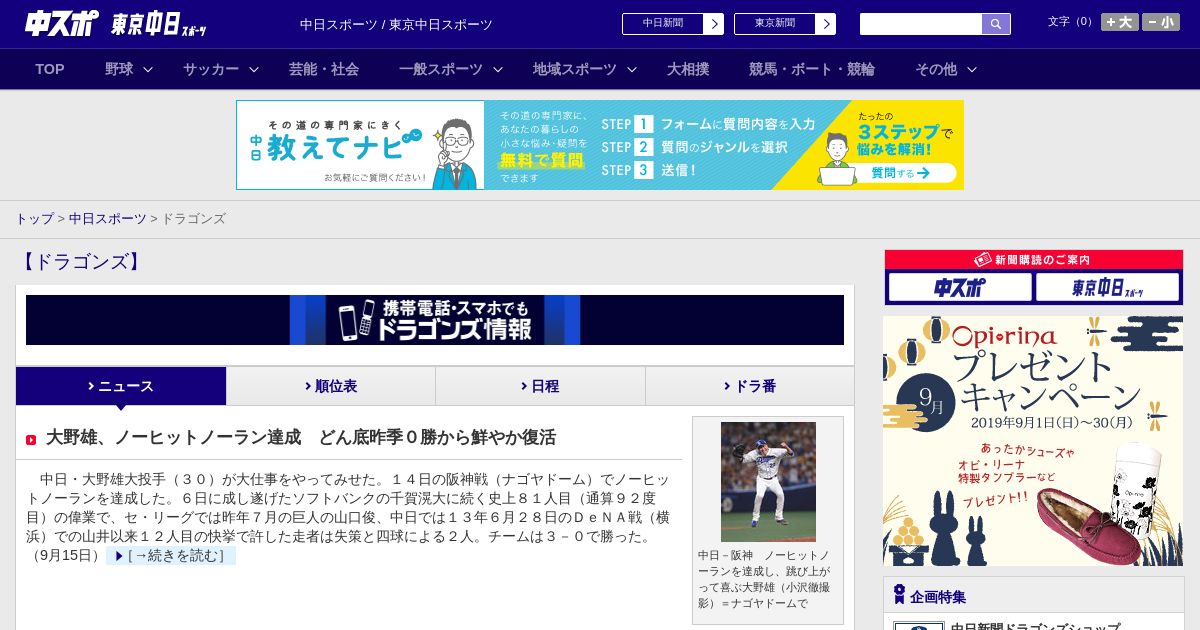Image resolution: width=1200 pixels, height=630 pixels.
Task: Click the Chunichi Sports (中スポ) header logo
Action: 62,24
